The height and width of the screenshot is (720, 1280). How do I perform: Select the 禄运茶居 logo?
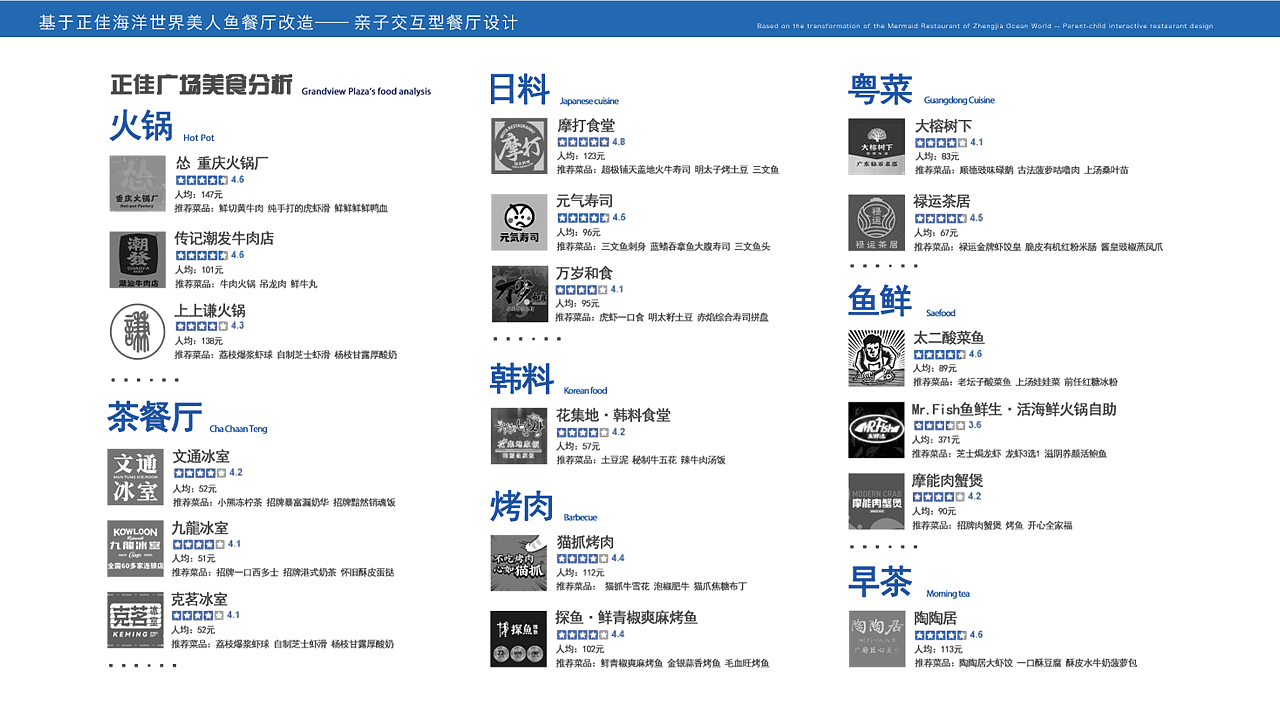(x=877, y=223)
